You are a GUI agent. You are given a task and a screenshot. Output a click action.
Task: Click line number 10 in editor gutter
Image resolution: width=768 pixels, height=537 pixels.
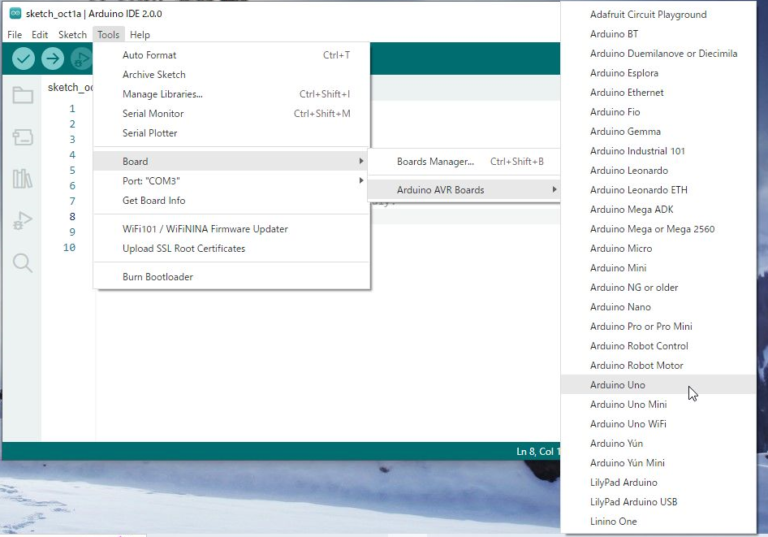coord(70,247)
